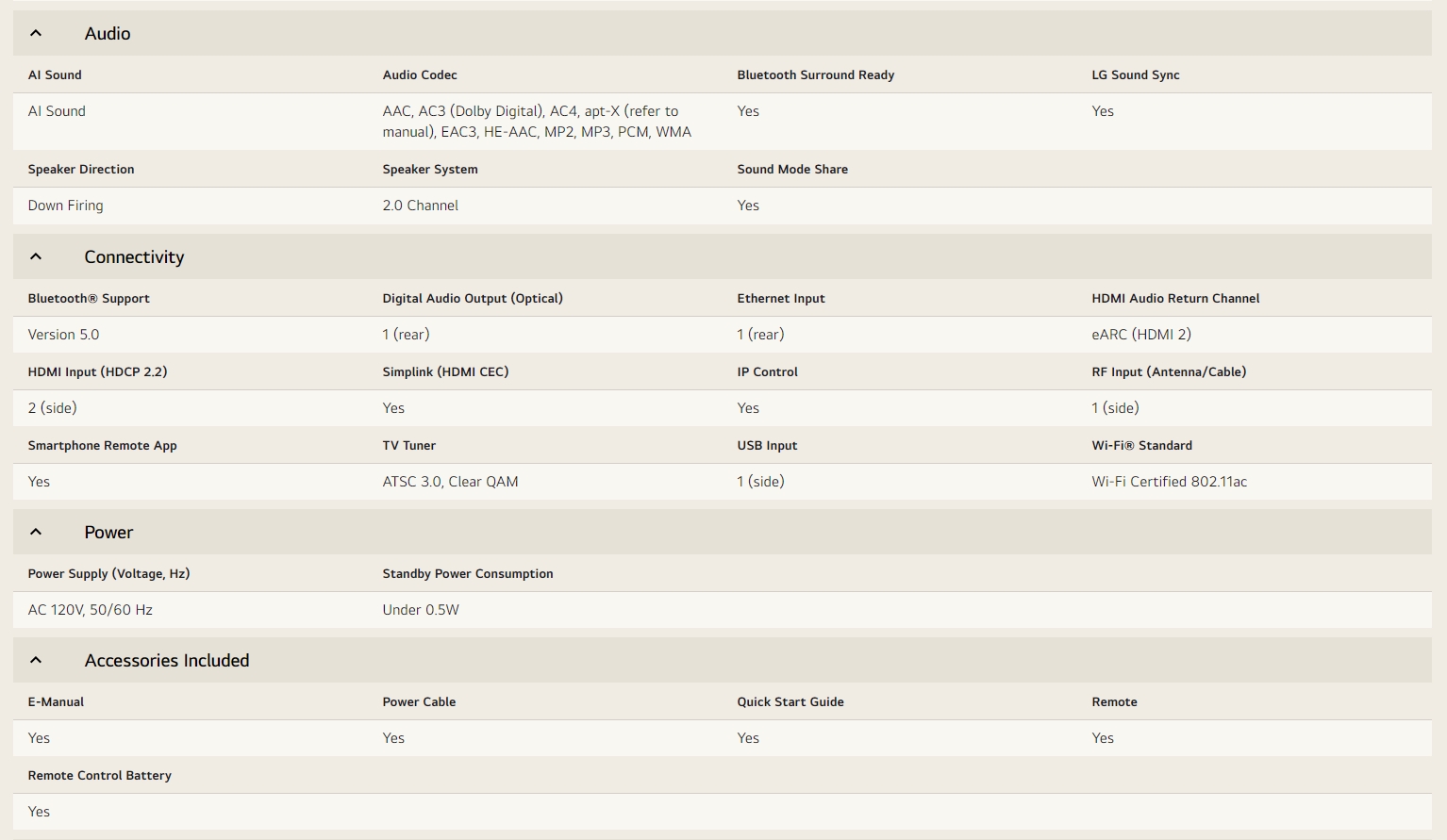1447x840 pixels.
Task: Click the Power section heading text
Action: coord(108,533)
